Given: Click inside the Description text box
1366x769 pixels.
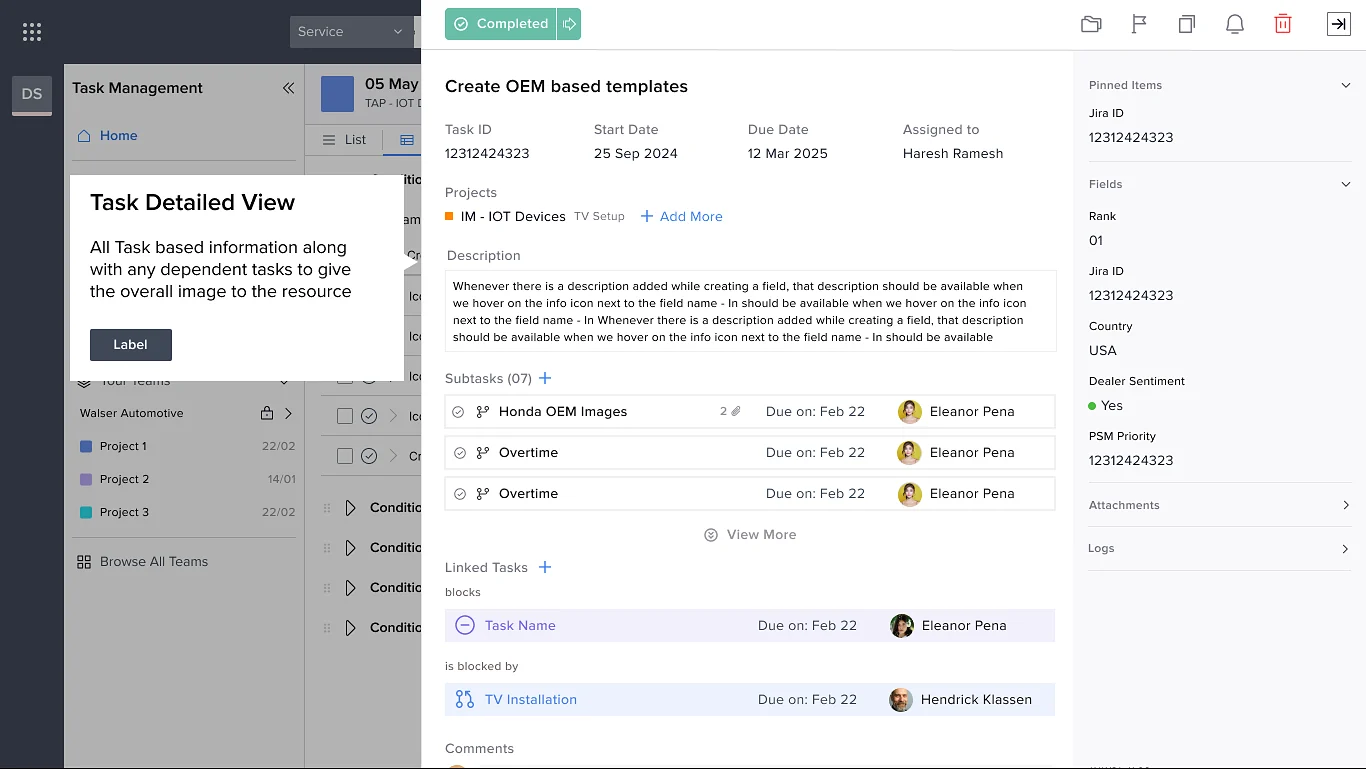Looking at the screenshot, I should point(751,311).
